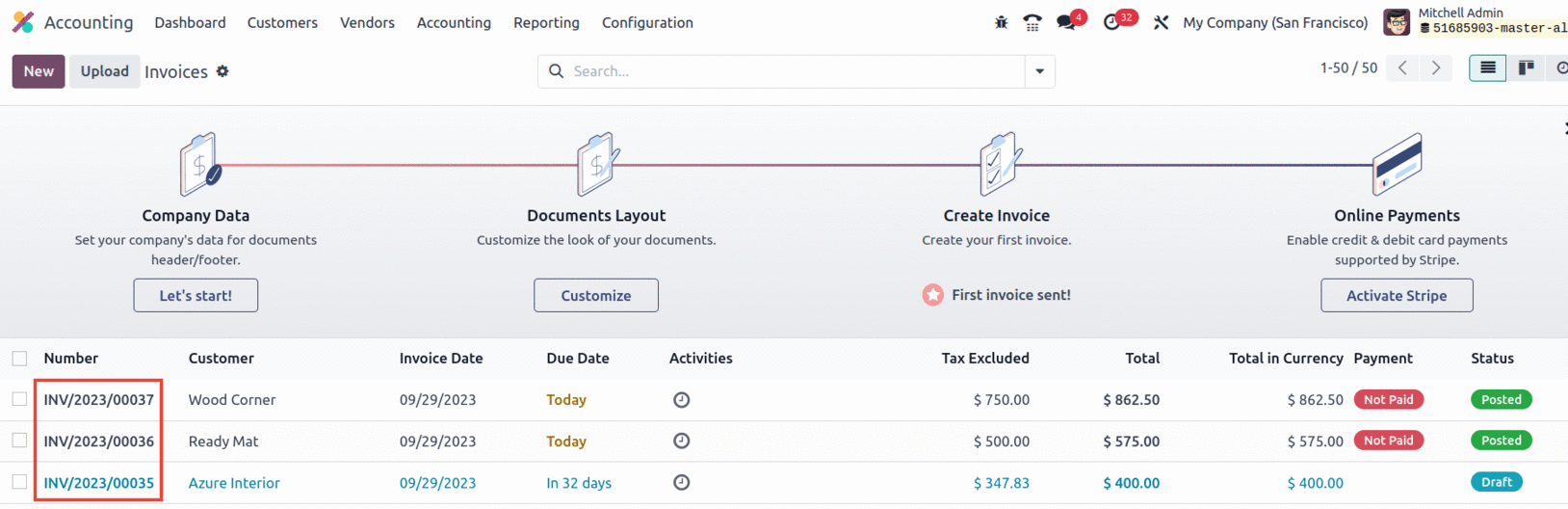This screenshot has height=509, width=1568.
Task: Open the Mitchell Admin user menu
Action: (1475, 21)
